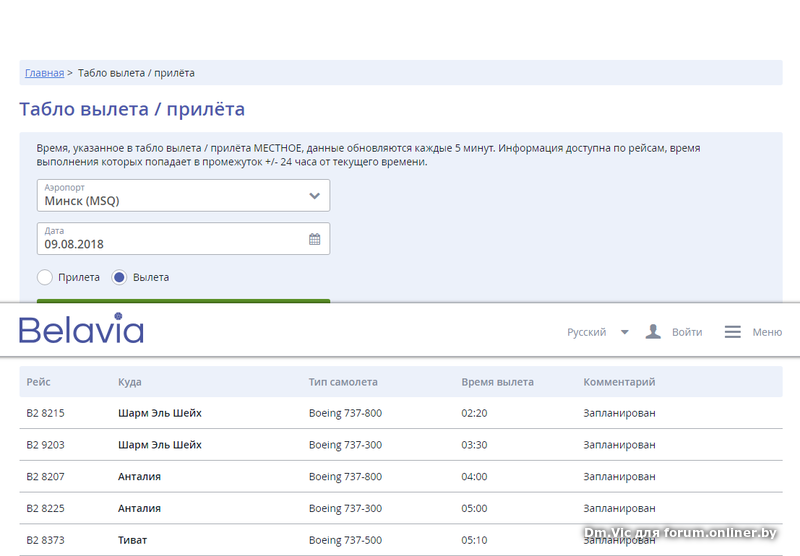Click the user profile icon
Image resolution: width=800 pixels, height=556 pixels.
653,332
